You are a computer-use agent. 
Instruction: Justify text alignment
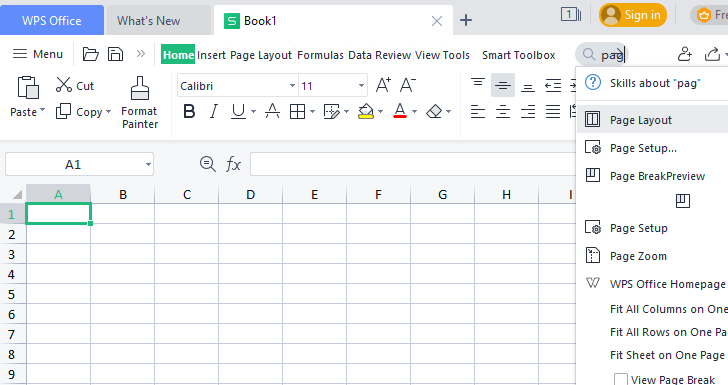553,111
